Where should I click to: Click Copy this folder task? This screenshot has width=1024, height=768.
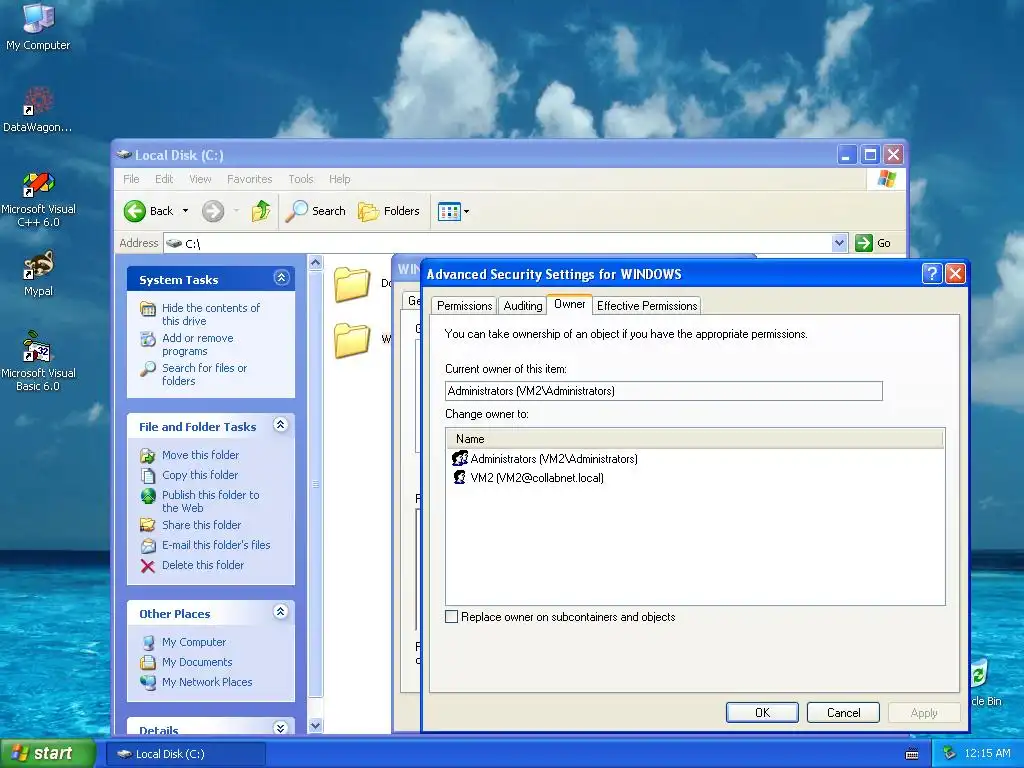point(200,475)
